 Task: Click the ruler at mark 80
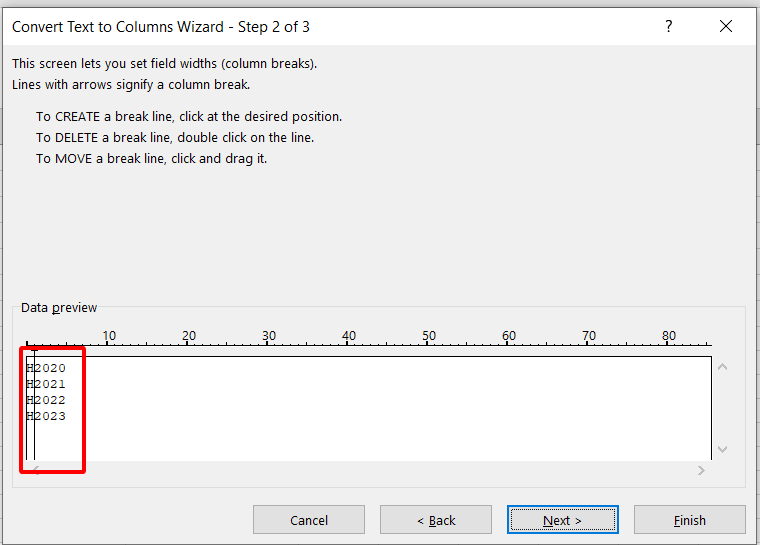tap(666, 345)
